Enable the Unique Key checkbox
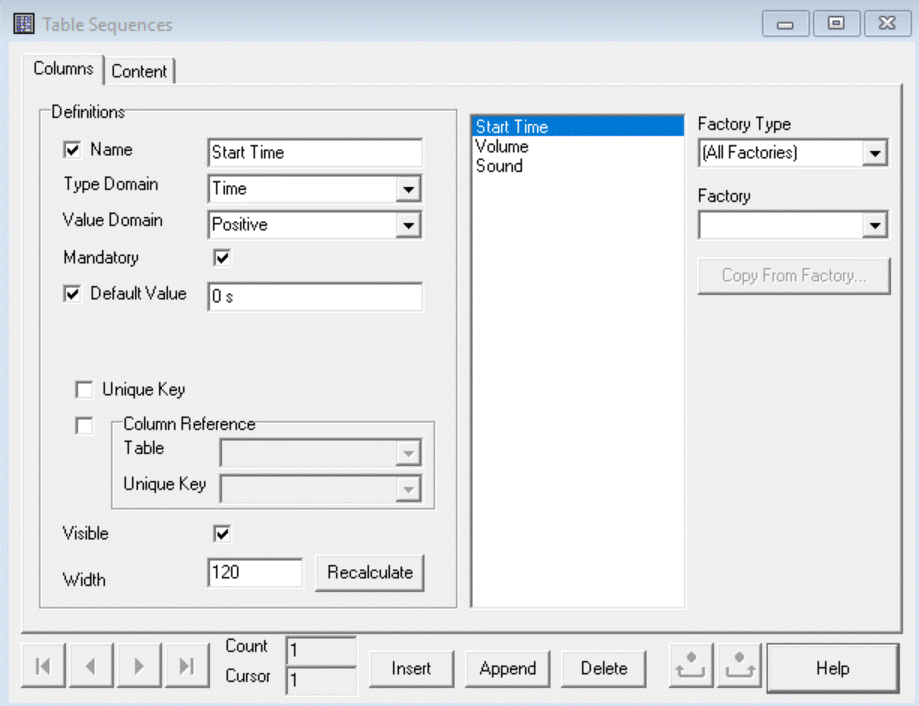This screenshot has height=706, width=919. coord(85,390)
